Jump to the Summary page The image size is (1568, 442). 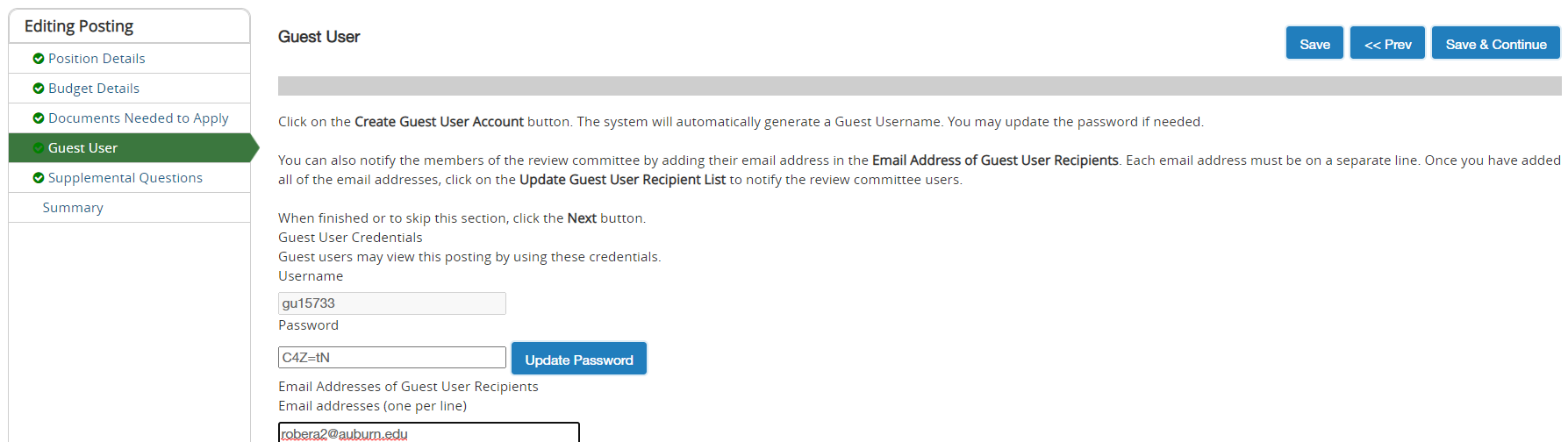[73, 208]
